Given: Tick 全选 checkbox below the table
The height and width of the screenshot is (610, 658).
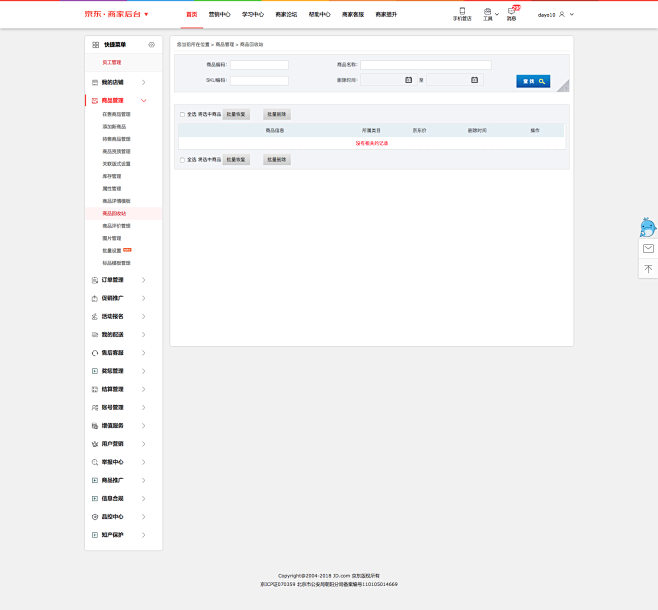Looking at the screenshot, I should [x=182, y=160].
